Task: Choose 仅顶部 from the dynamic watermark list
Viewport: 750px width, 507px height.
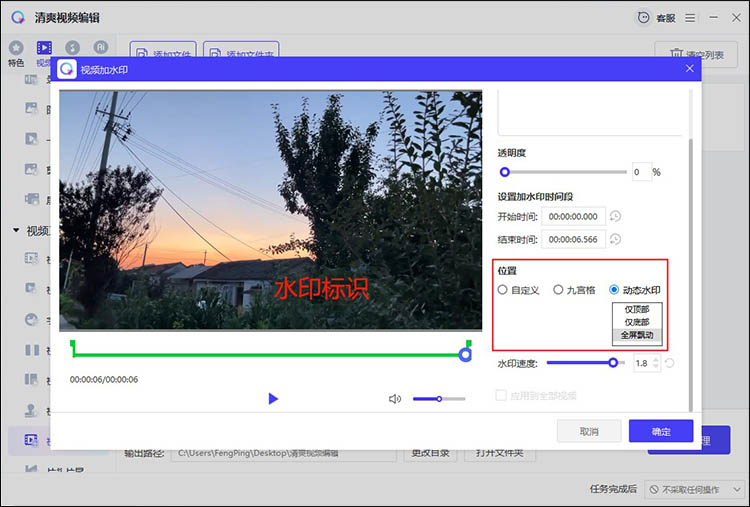Action: [637, 309]
